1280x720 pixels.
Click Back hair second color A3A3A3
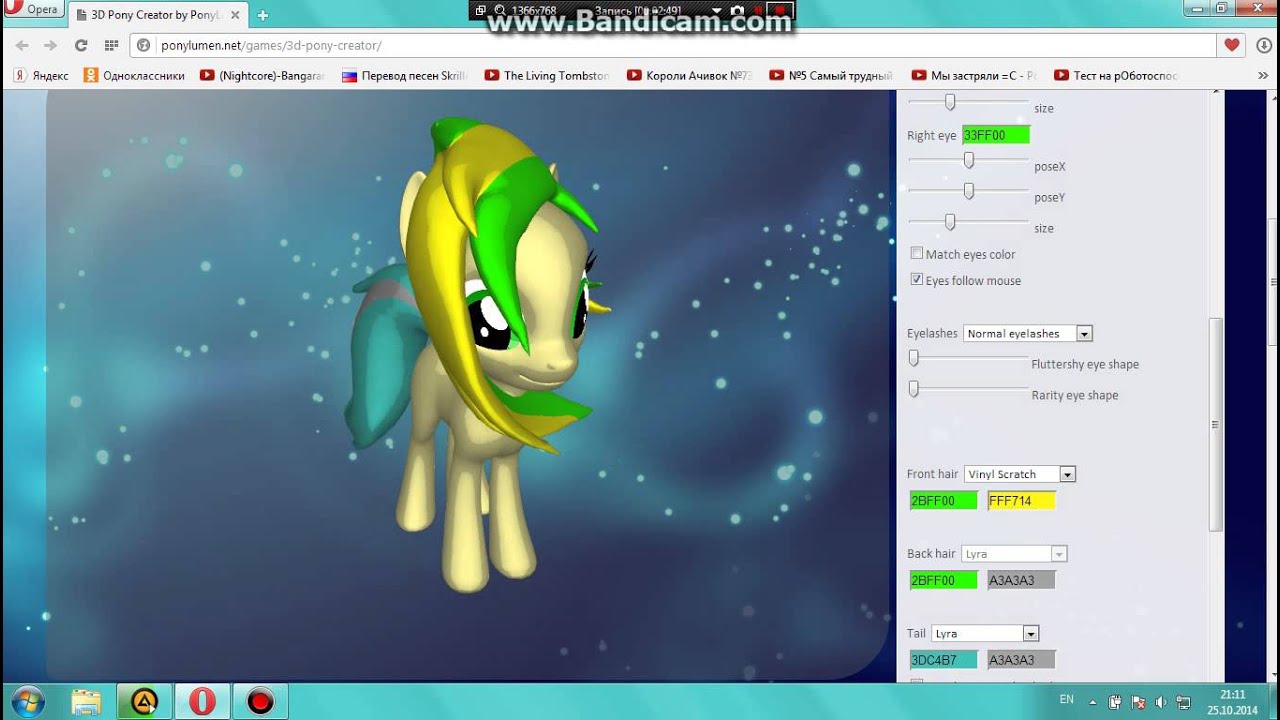(x=1021, y=580)
